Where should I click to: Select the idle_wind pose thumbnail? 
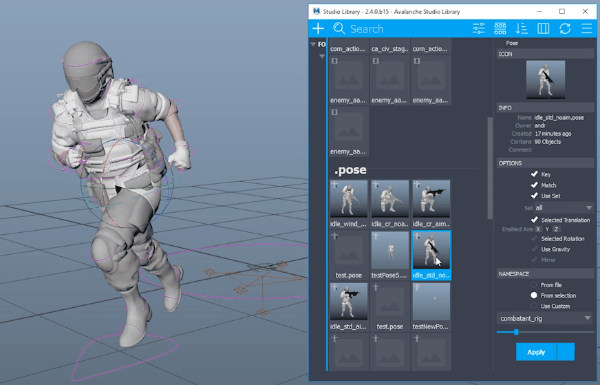349,199
